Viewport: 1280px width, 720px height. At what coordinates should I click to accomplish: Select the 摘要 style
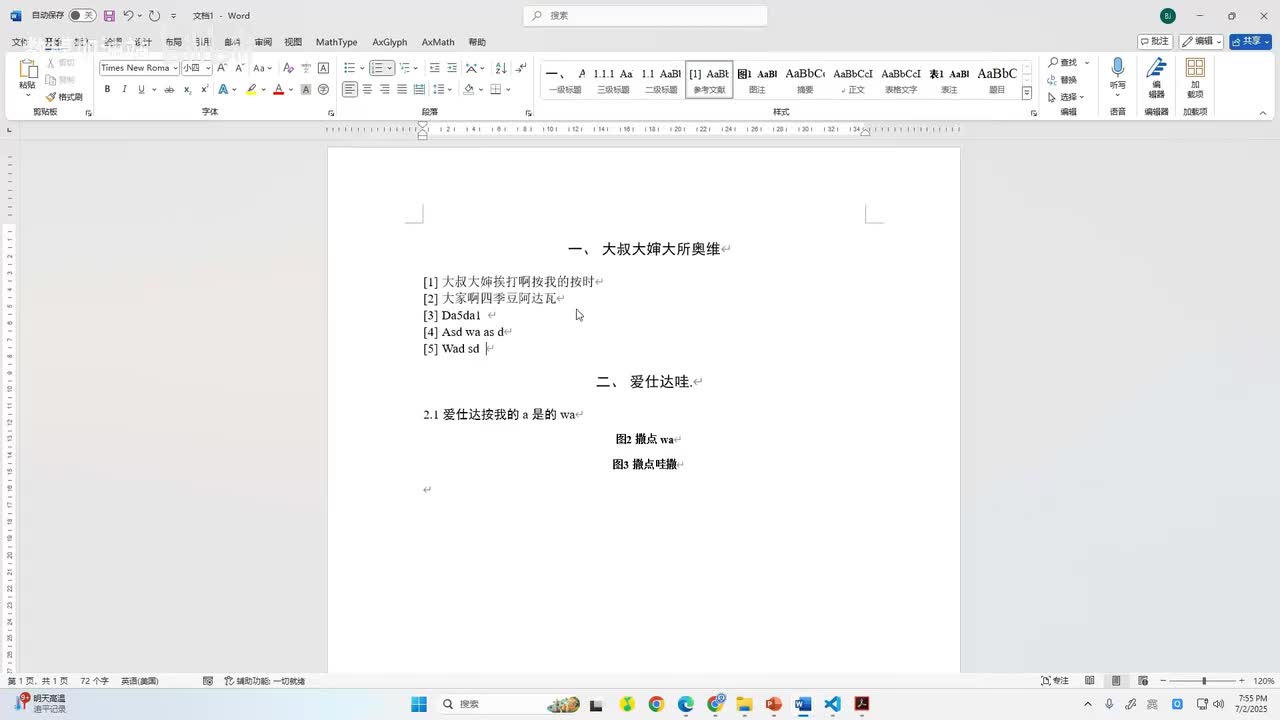click(805, 80)
